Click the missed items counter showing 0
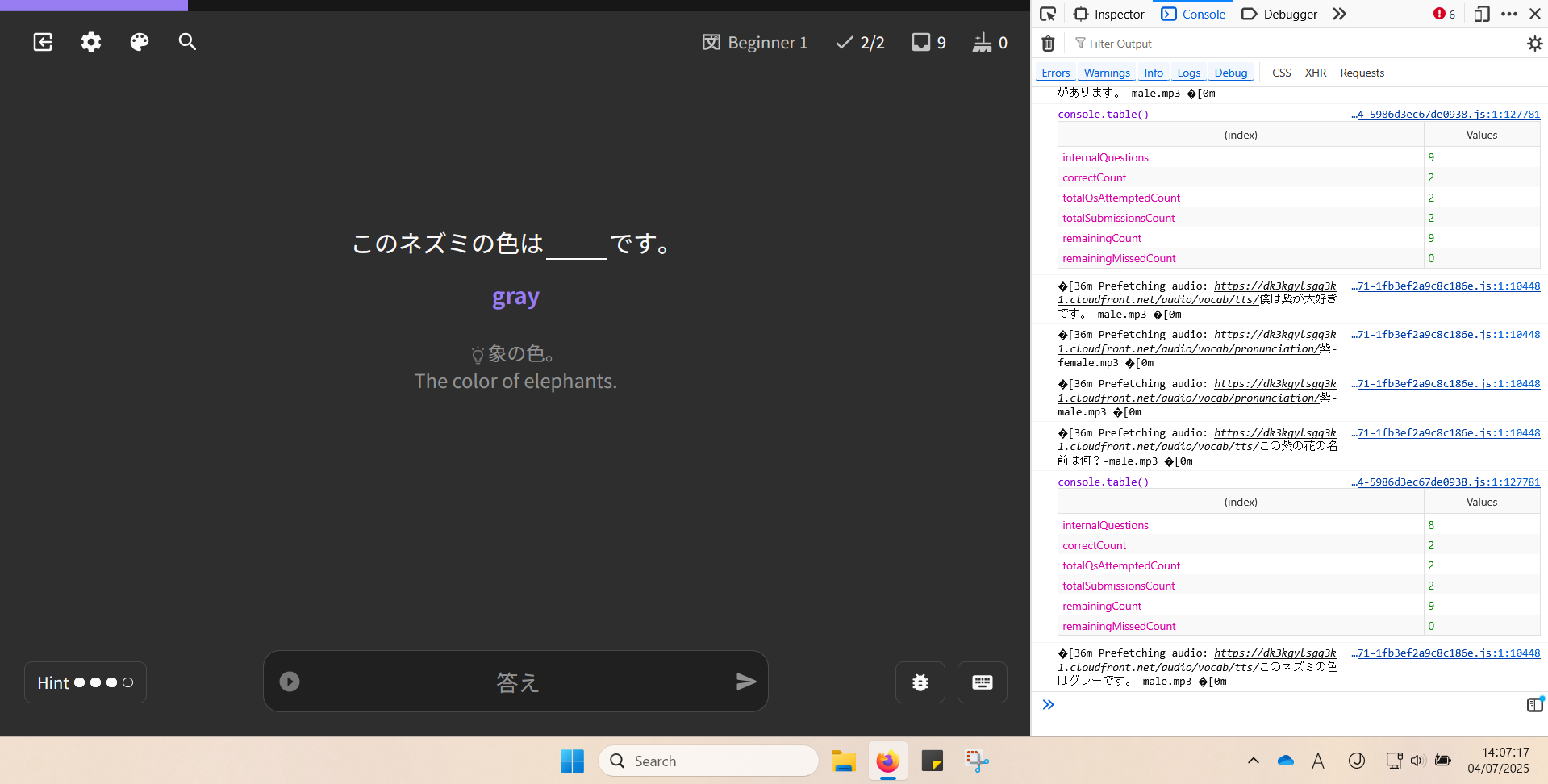The height and width of the screenshot is (784, 1548). click(x=990, y=43)
